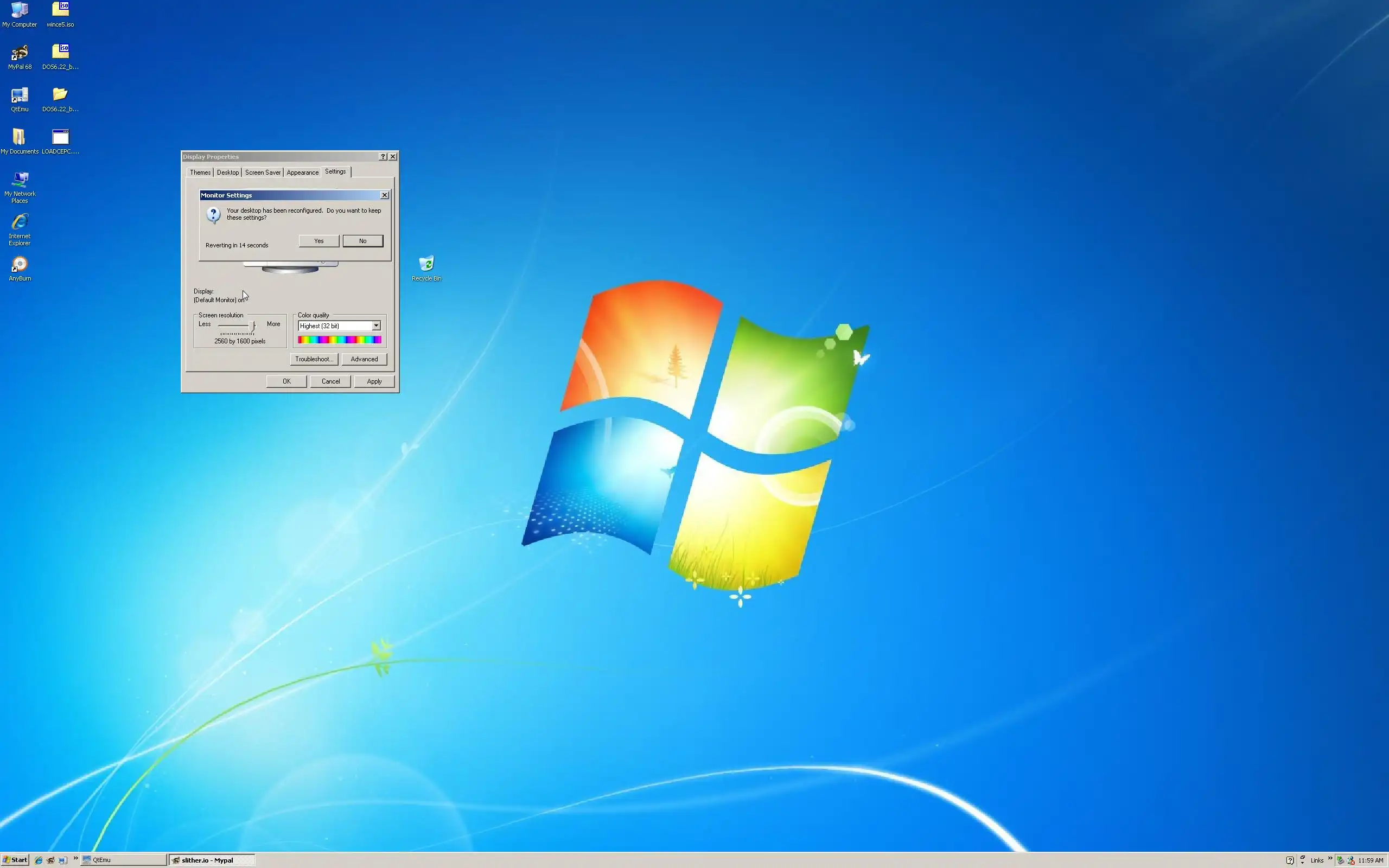
Task: Select the AnyBurn desktop shortcut
Action: (x=20, y=265)
